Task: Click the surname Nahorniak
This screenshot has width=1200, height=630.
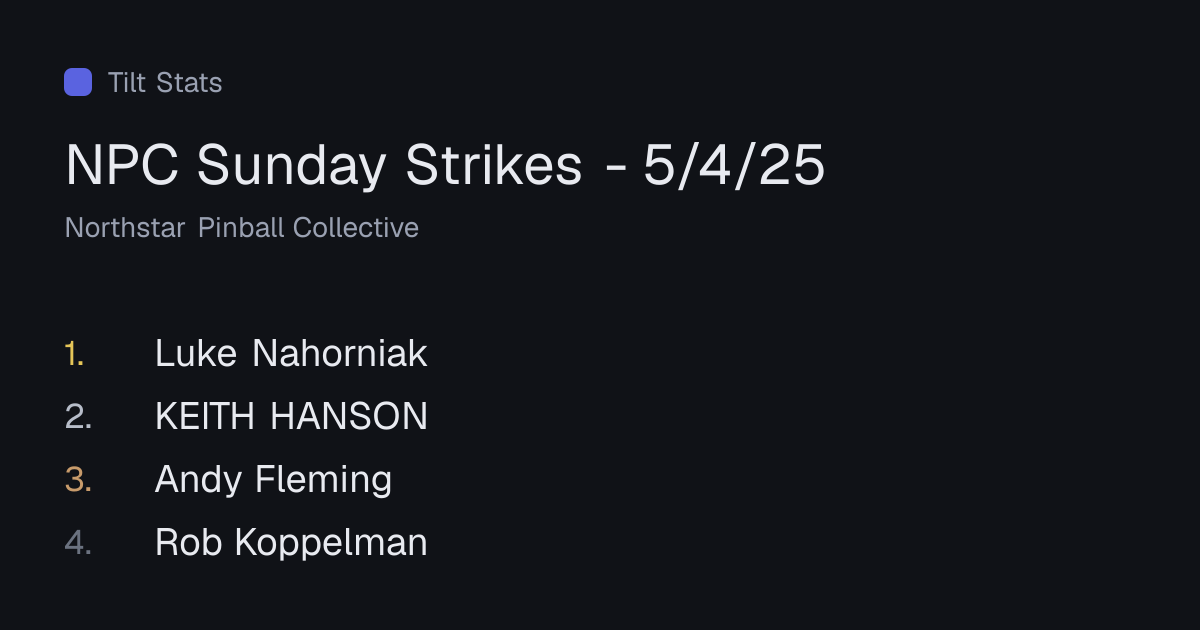Action: (x=340, y=353)
